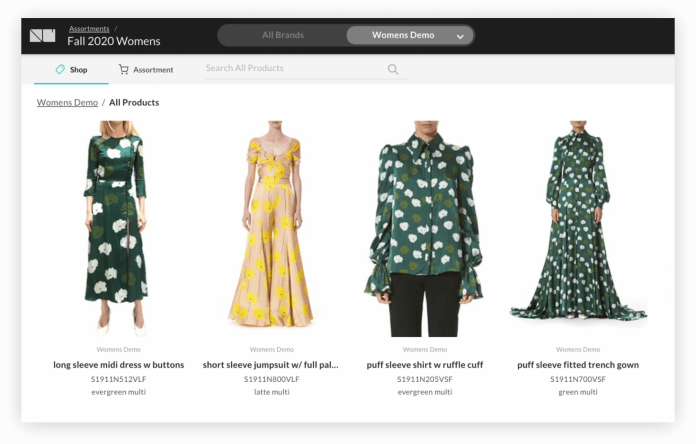Open the Womens Demo breadcrumb link
Screen dimensions: 696x444
click(x=67, y=102)
